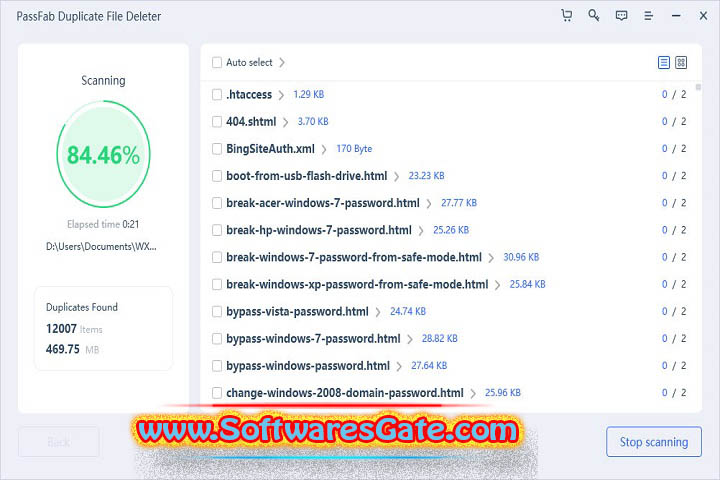
Task: Select the BingSiteAuth.xml file name
Action: (270, 148)
